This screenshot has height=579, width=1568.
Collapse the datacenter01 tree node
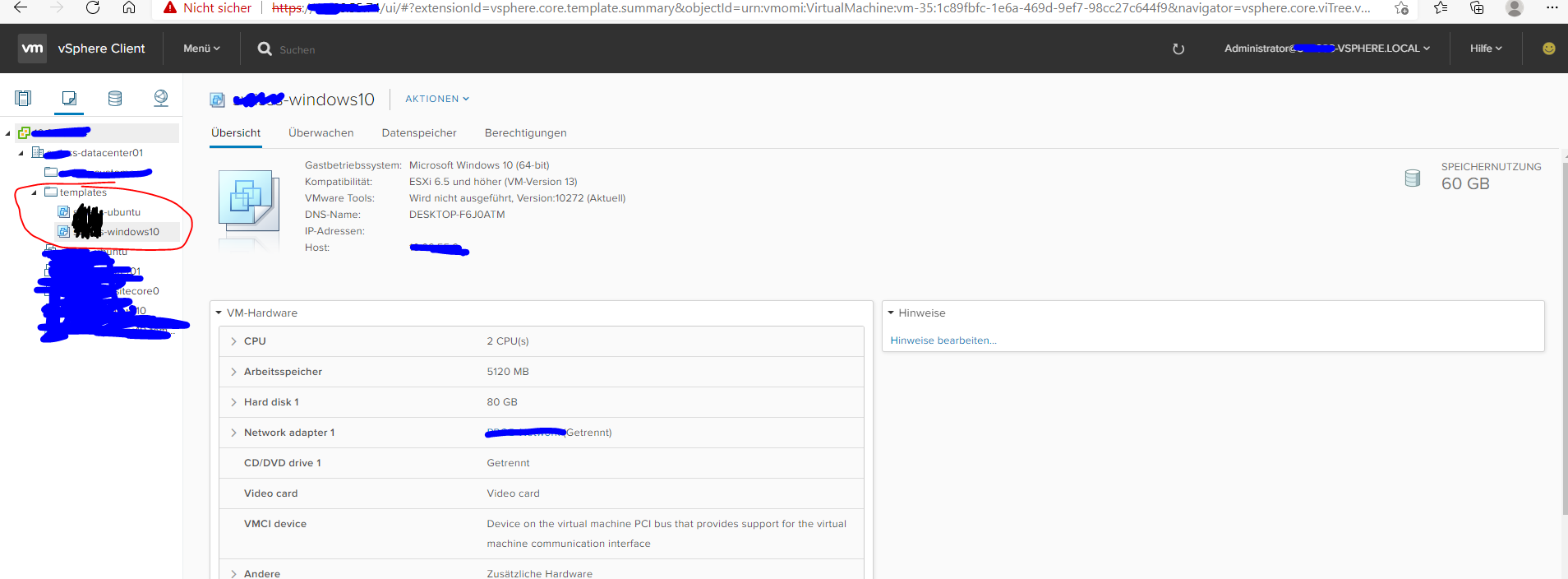point(21,153)
